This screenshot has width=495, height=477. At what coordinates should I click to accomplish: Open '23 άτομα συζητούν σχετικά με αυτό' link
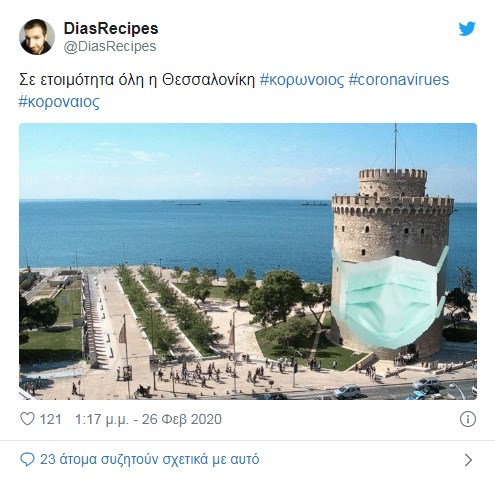150,459
